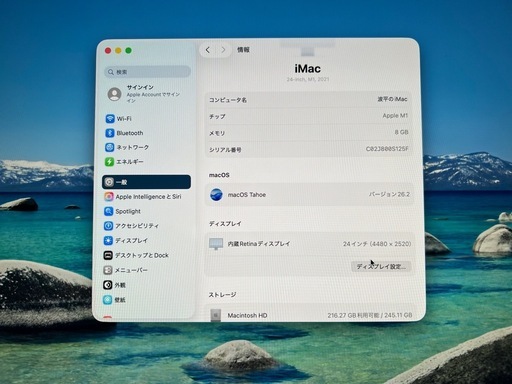The width and height of the screenshot is (512, 384).
Task: Click the macOS Tahoe logo icon
Action: coord(216,194)
